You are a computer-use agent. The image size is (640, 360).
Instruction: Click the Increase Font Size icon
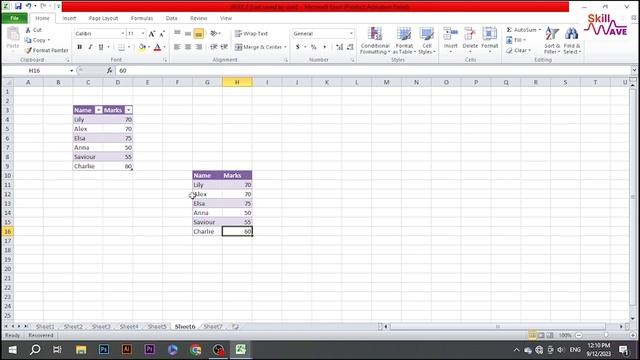click(x=152, y=33)
